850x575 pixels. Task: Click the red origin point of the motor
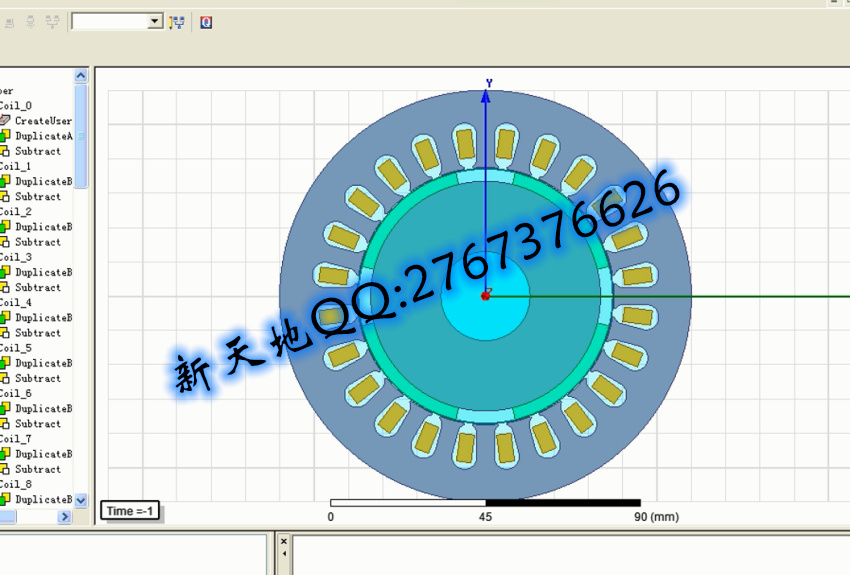(485, 296)
